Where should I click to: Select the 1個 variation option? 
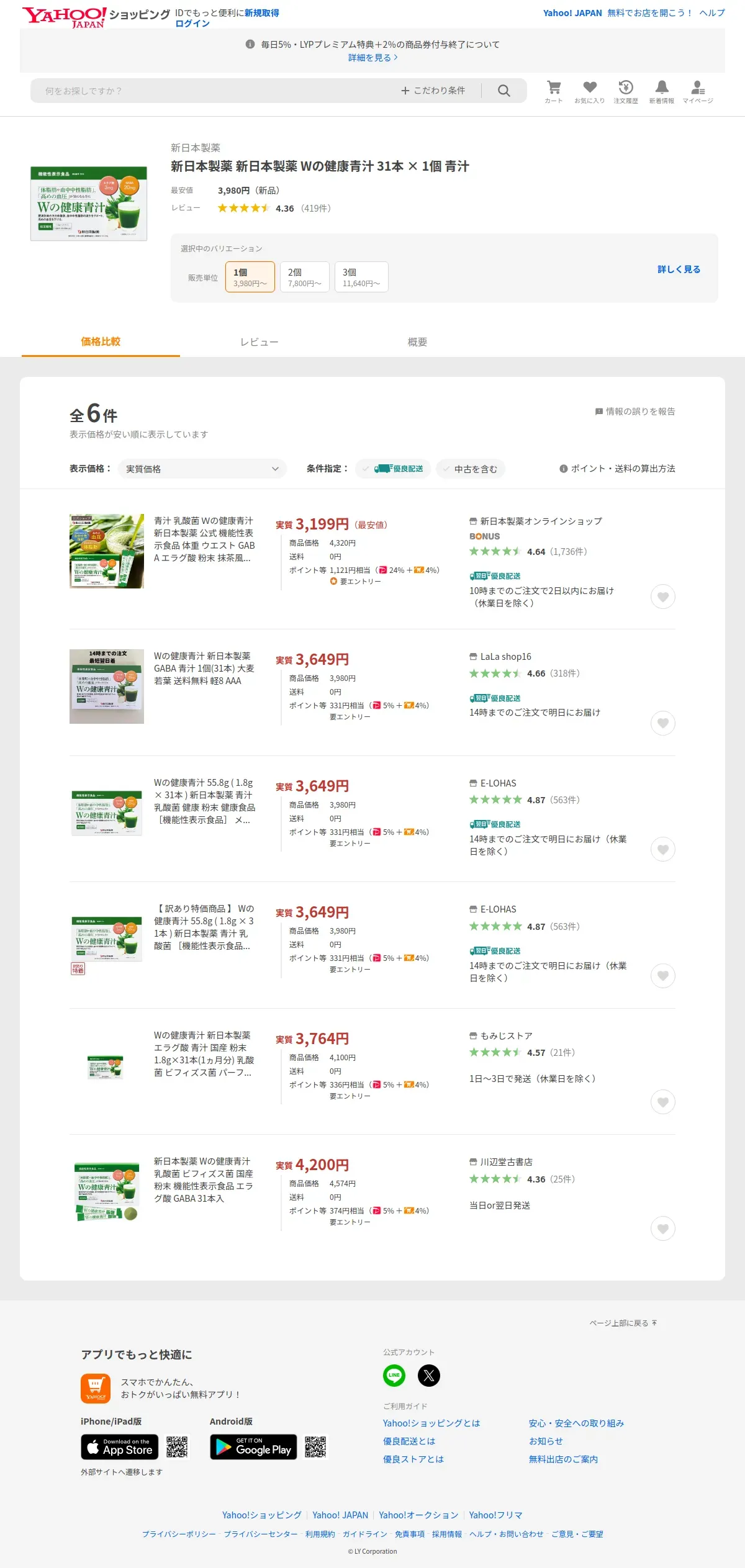(250, 277)
